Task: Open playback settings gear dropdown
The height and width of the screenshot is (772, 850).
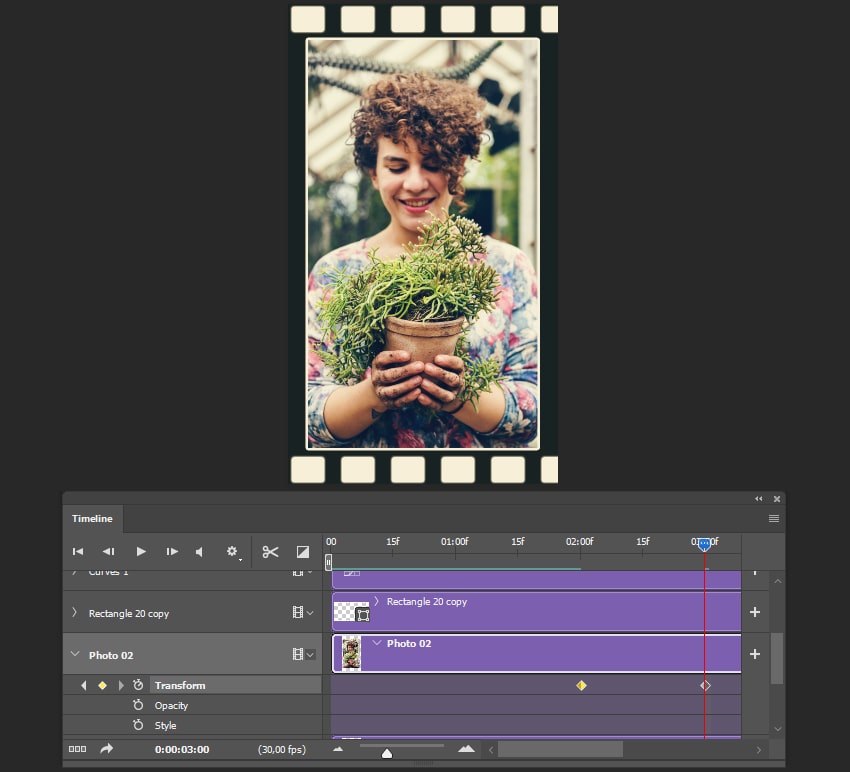Action: [233, 551]
